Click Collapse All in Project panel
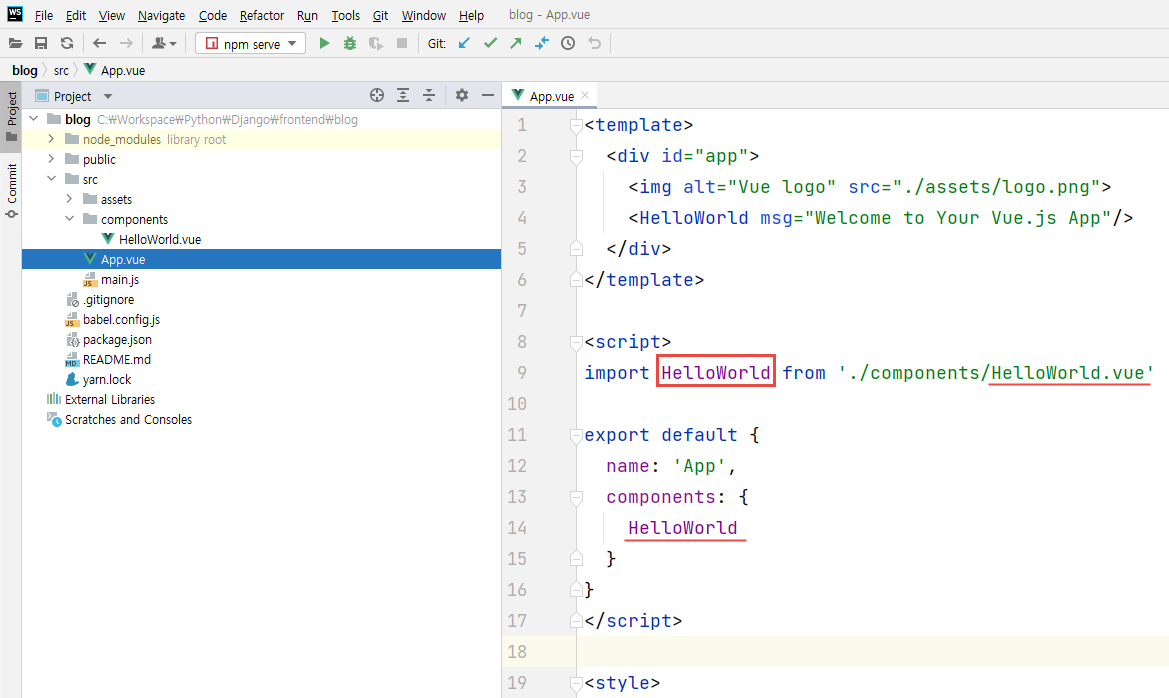1169x698 pixels. 429,95
